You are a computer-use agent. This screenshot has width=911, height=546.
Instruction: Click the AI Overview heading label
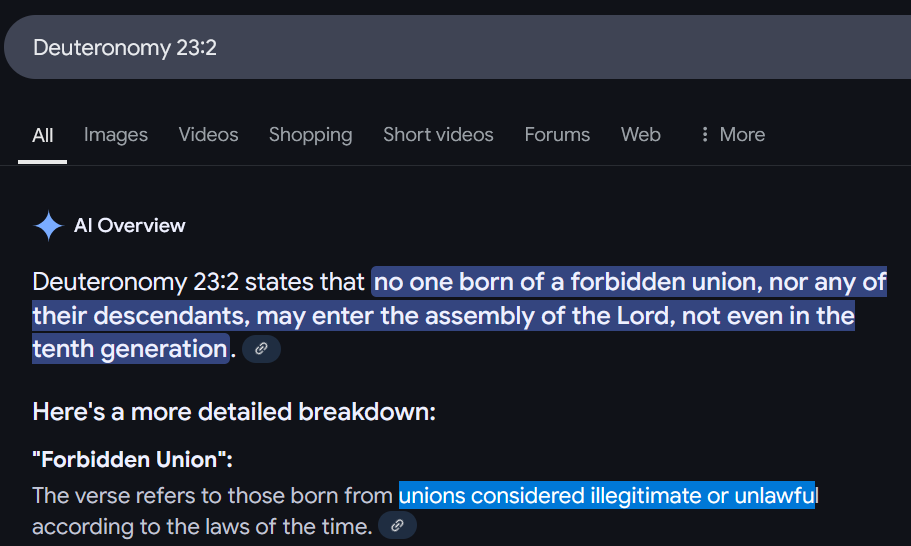tap(130, 225)
